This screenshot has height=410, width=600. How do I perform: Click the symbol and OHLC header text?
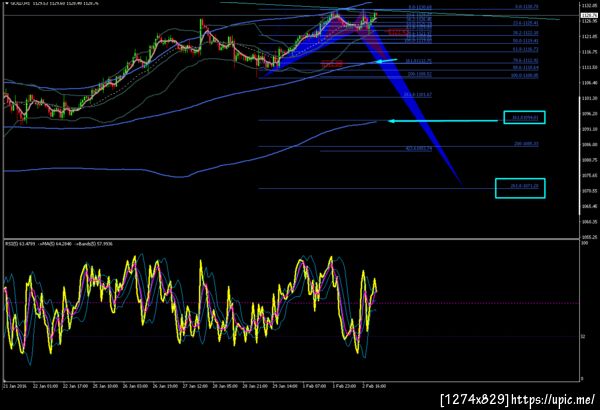[x=54, y=3]
